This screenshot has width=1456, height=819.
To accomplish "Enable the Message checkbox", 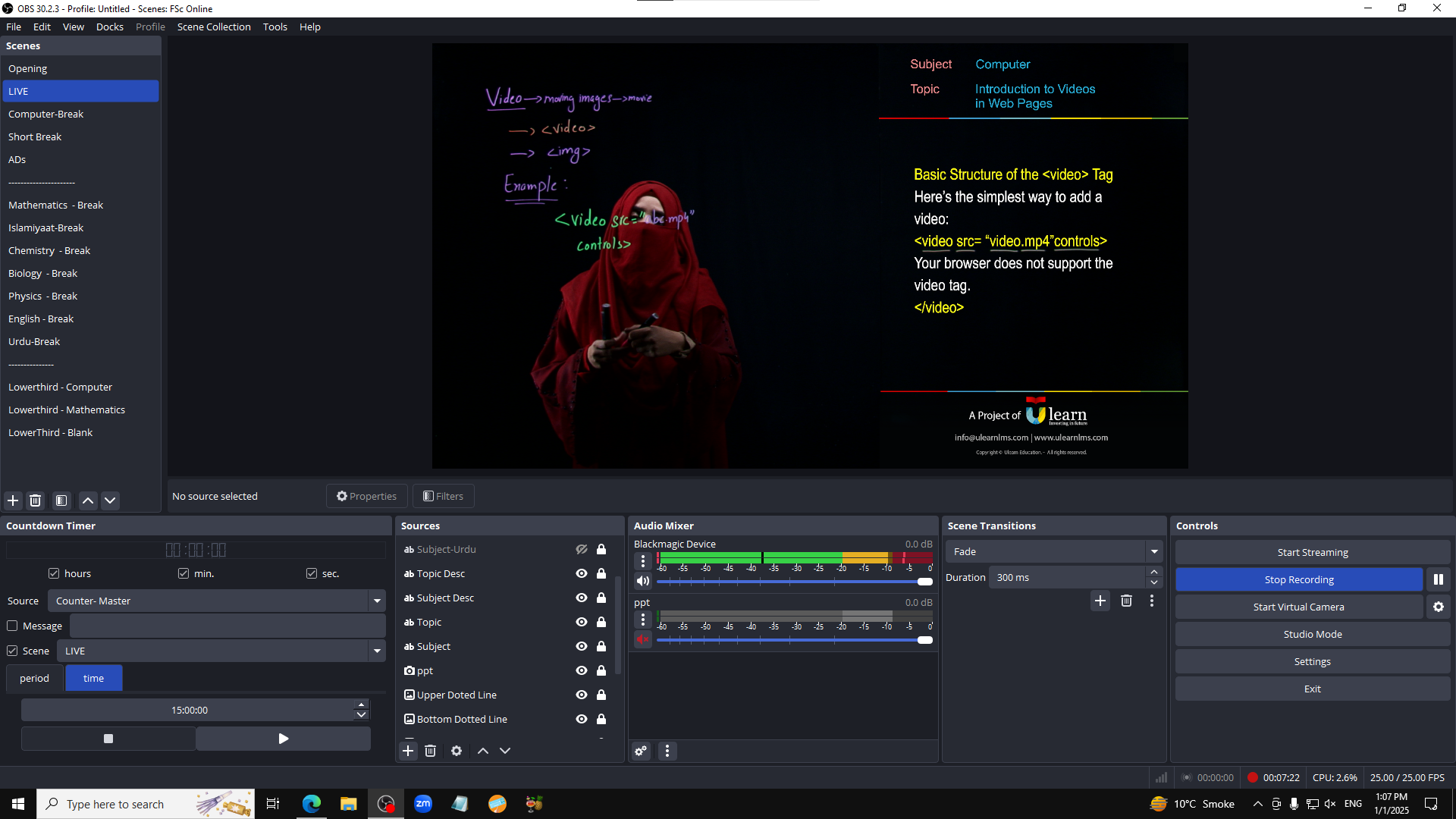I will pyautogui.click(x=12, y=626).
